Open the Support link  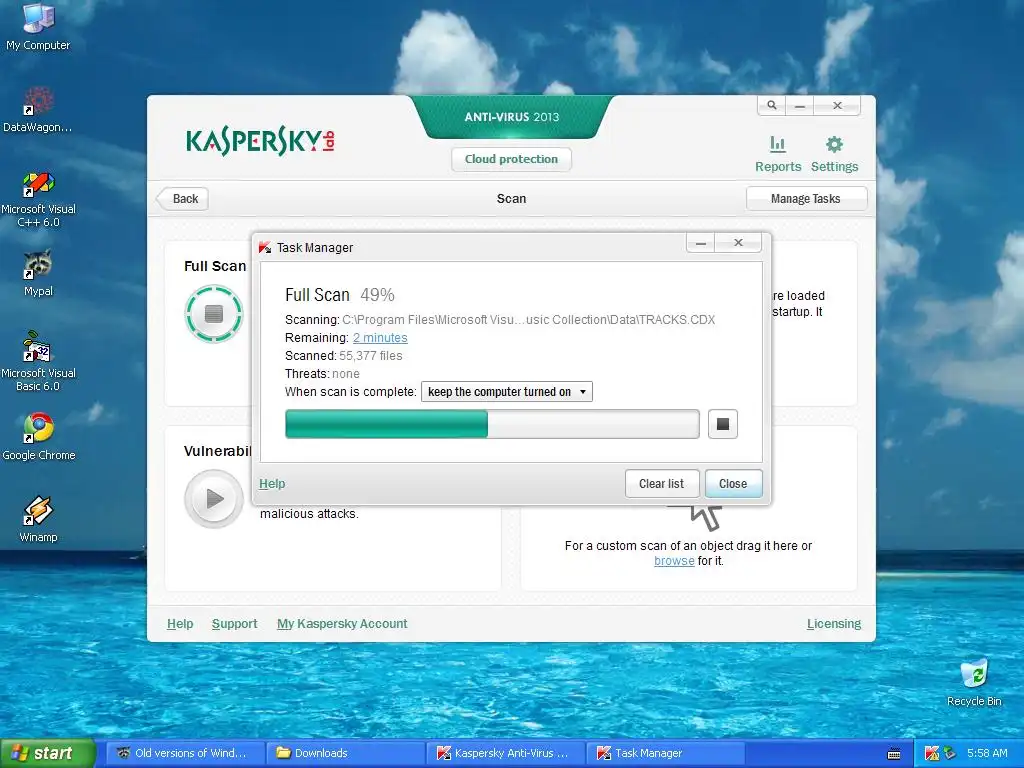click(234, 624)
